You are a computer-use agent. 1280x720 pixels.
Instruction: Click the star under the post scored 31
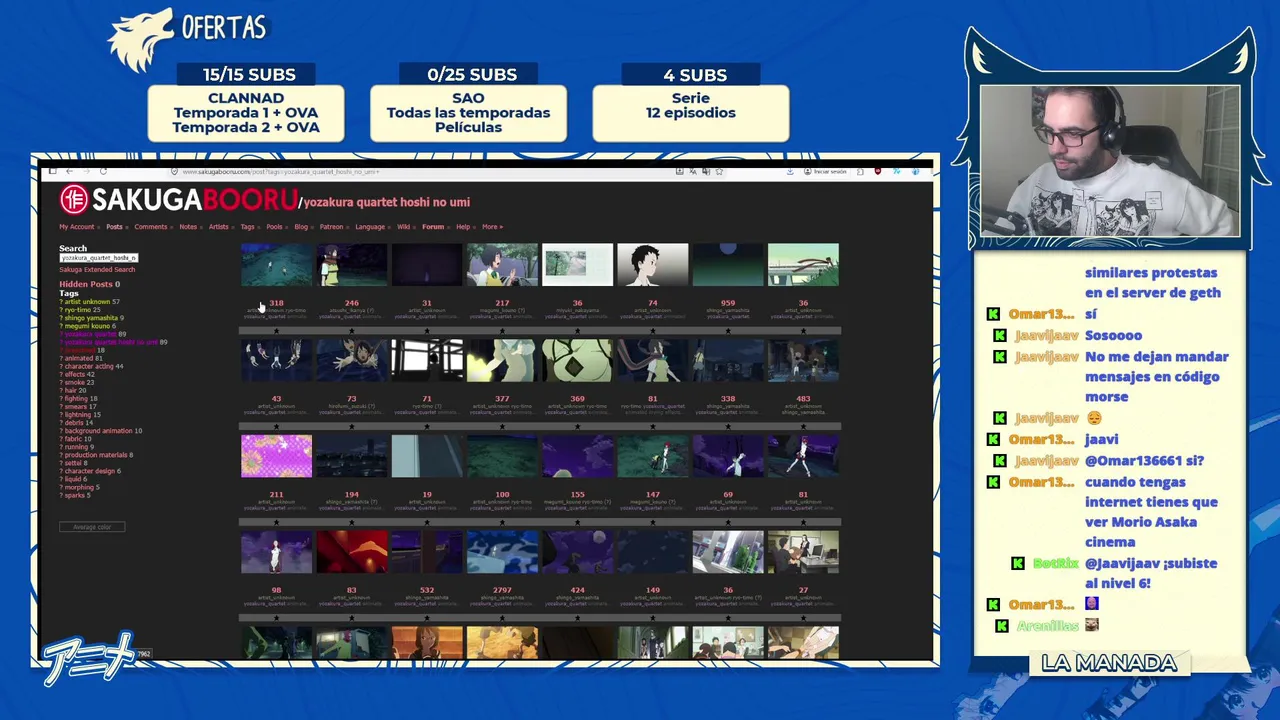(427, 330)
